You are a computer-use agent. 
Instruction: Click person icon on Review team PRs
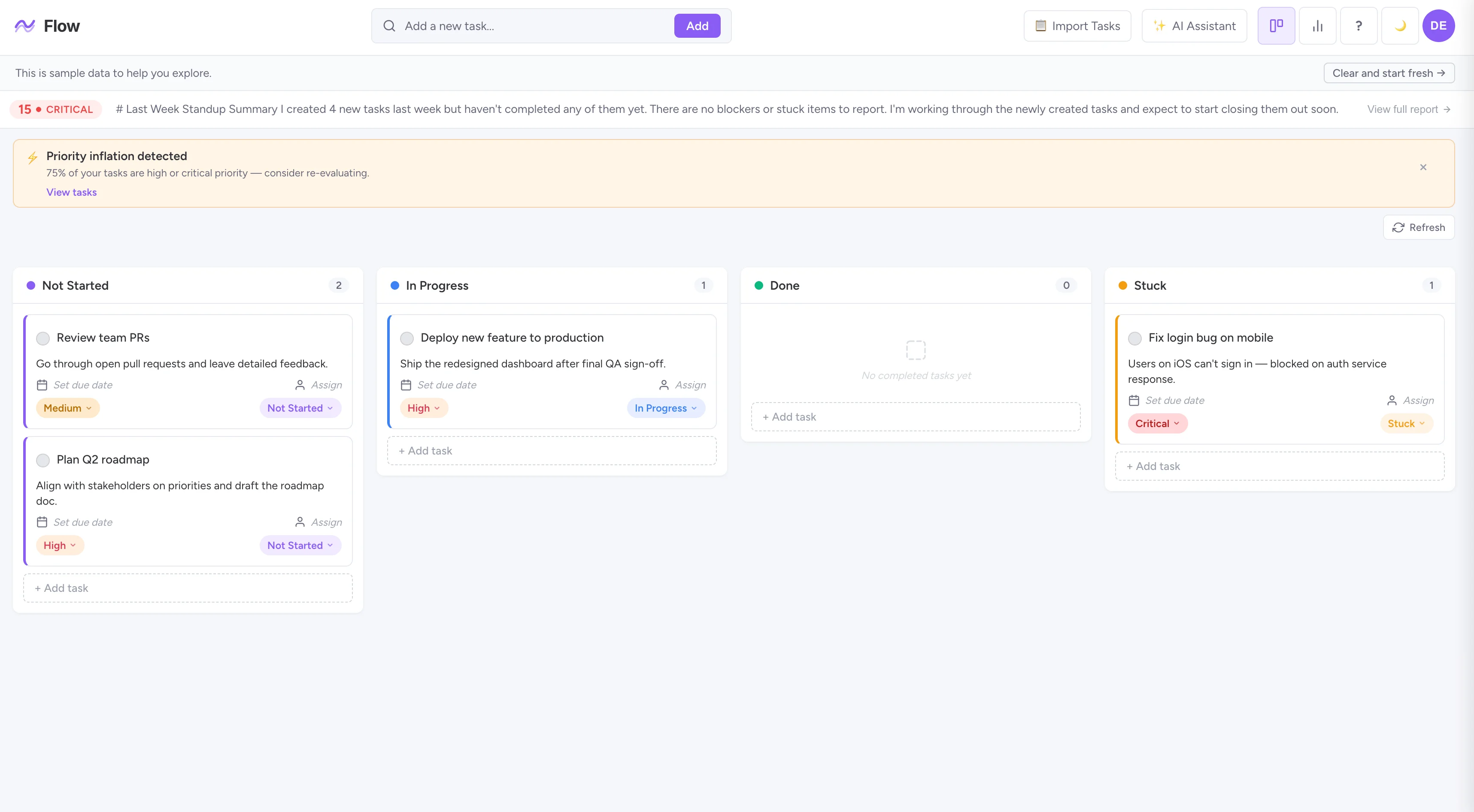point(300,385)
